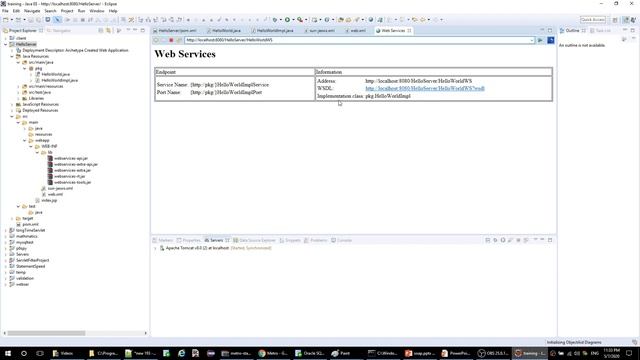The width and height of the screenshot is (640, 360).
Task: Open the Windows Start menu
Action: click(8, 353)
